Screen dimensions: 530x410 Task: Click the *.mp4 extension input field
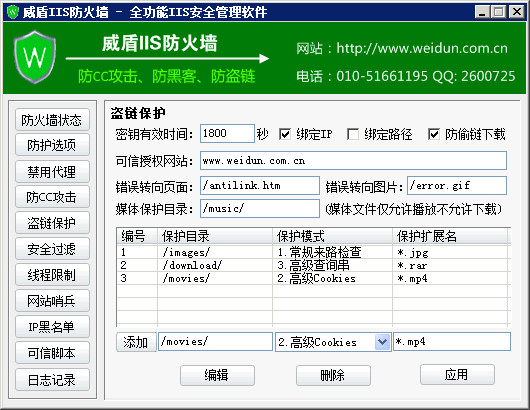(x=452, y=342)
